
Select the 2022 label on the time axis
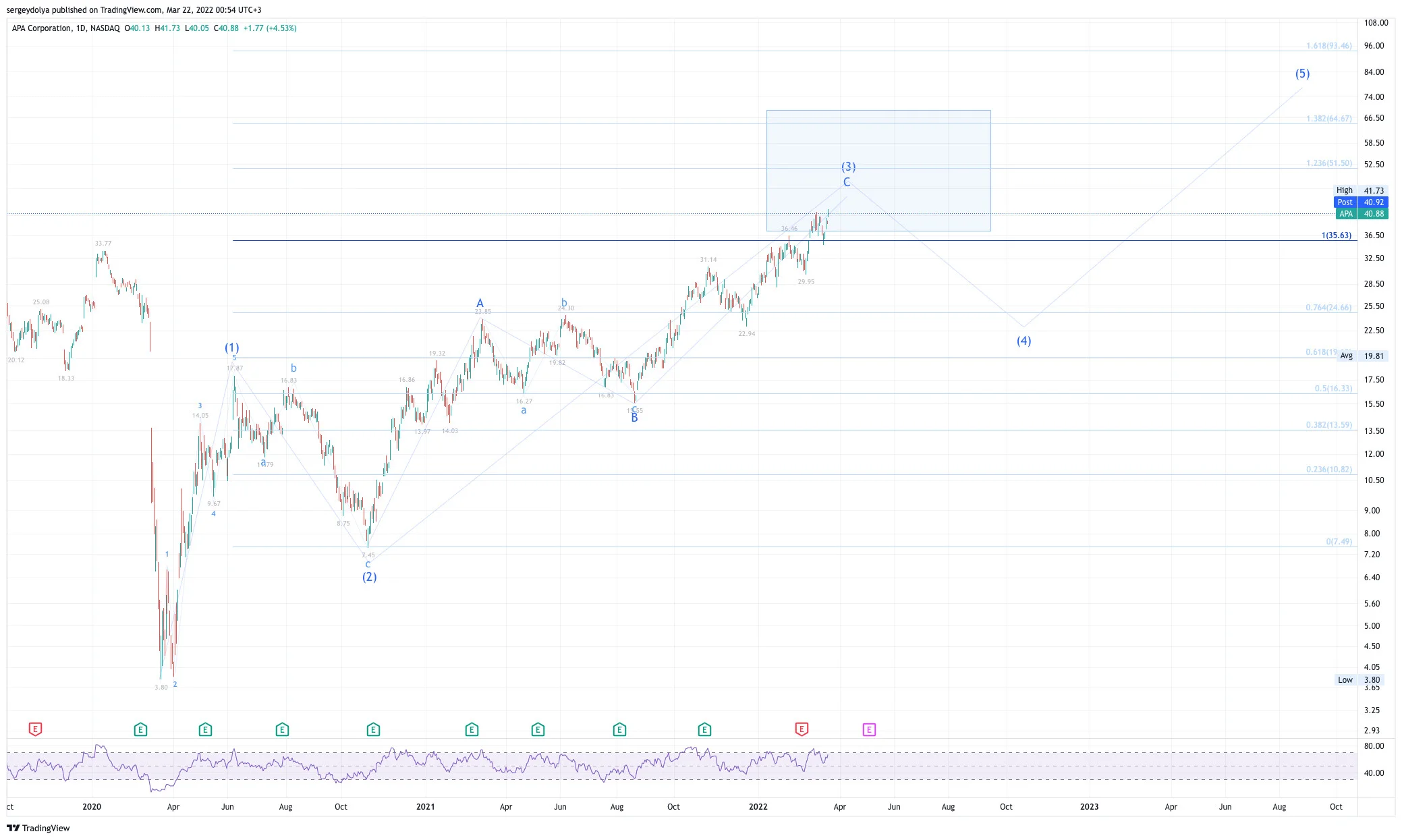[758, 807]
